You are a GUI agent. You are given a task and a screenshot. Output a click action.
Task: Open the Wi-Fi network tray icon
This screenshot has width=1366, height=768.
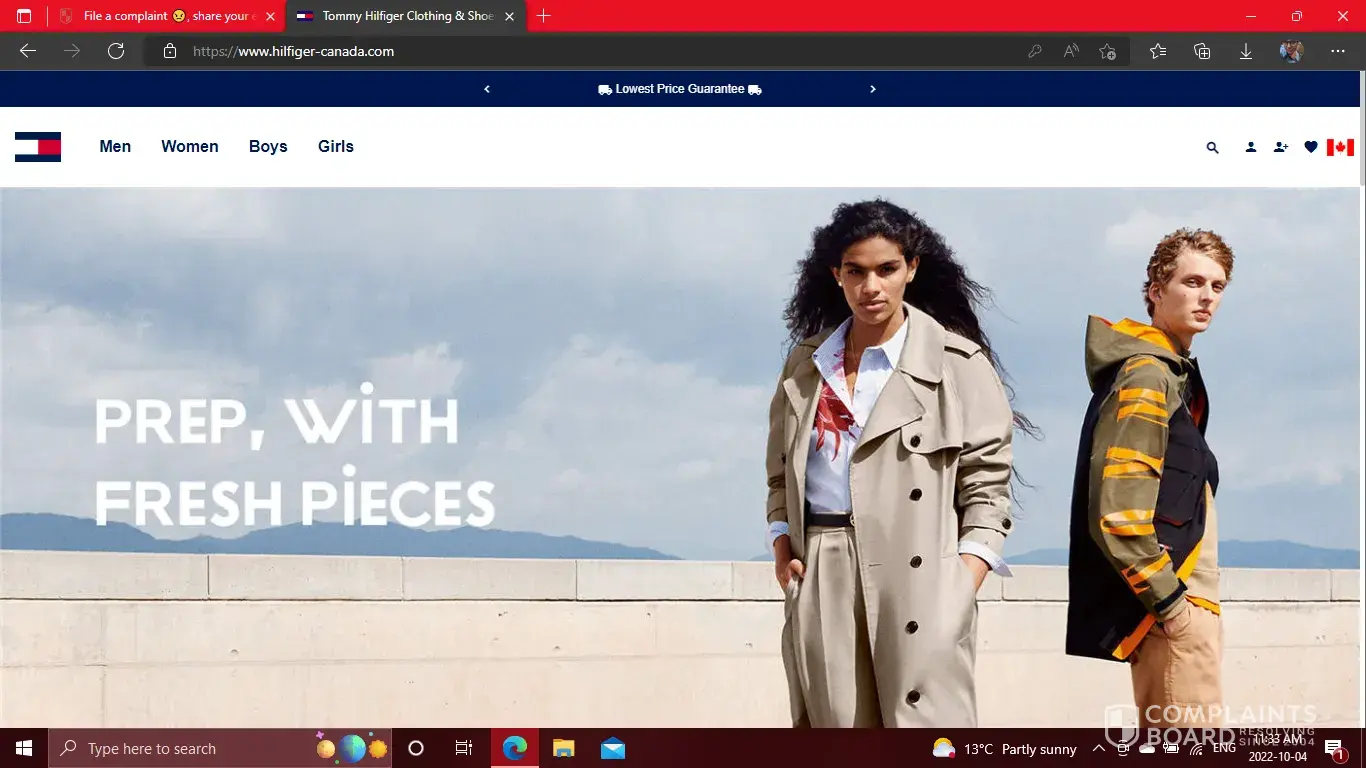pyautogui.click(x=1196, y=748)
